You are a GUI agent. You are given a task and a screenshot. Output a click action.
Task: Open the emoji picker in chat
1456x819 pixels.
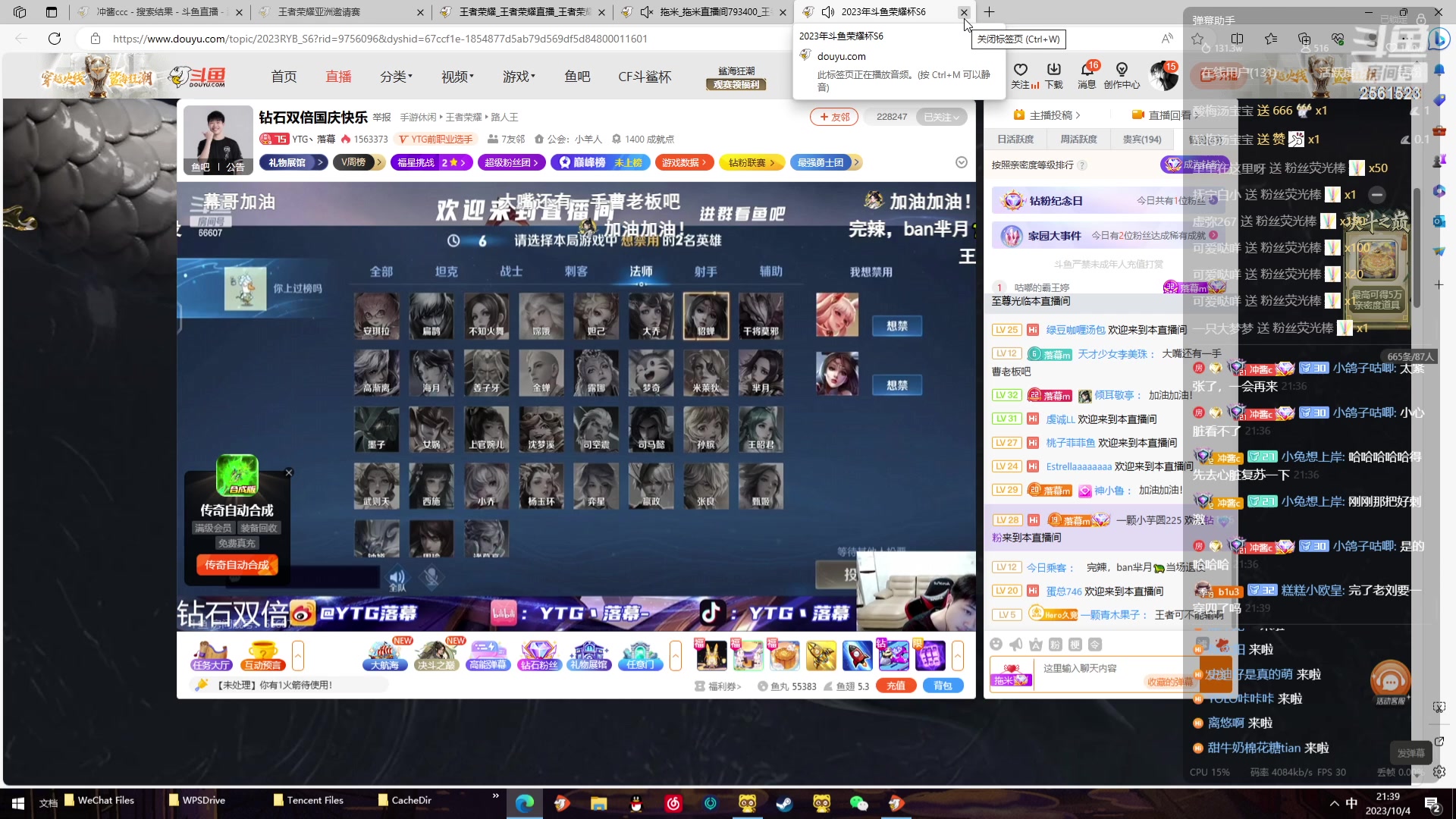[x=996, y=645]
